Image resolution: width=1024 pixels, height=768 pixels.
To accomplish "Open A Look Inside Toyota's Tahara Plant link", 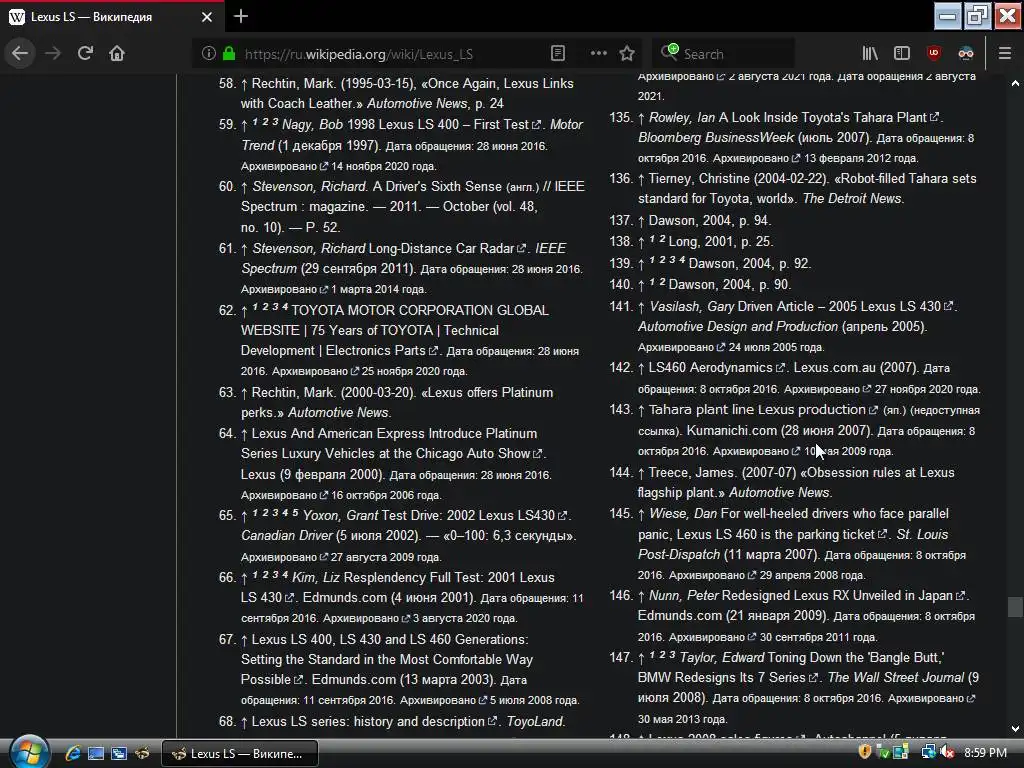I will pyautogui.click(x=829, y=118).
